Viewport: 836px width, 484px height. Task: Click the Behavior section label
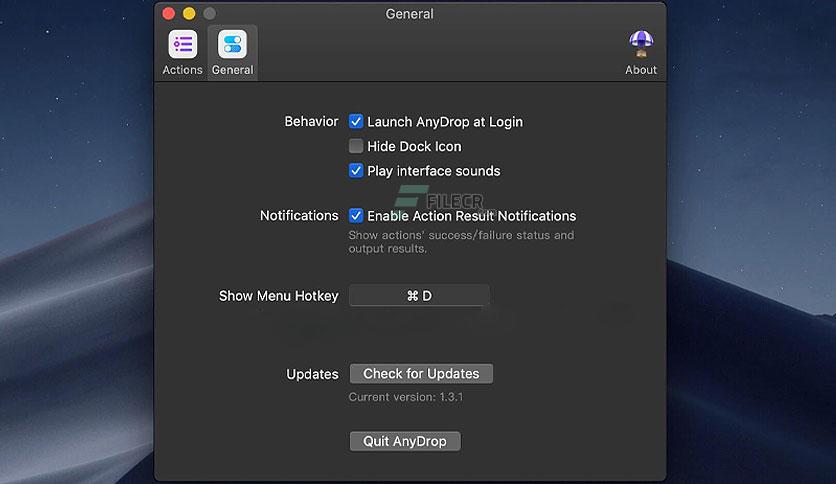(x=311, y=122)
